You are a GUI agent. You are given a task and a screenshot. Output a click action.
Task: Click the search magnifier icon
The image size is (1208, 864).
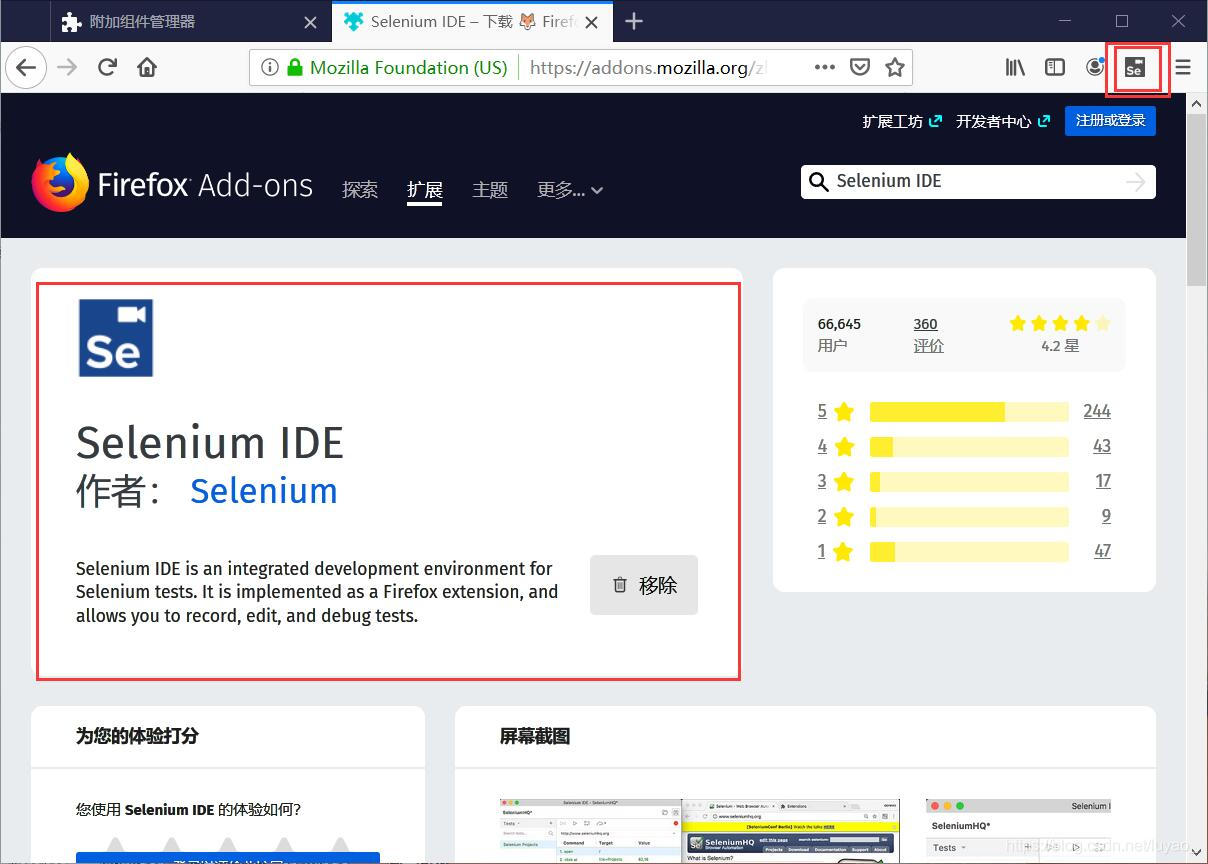pyautogui.click(x=818, y=181)
